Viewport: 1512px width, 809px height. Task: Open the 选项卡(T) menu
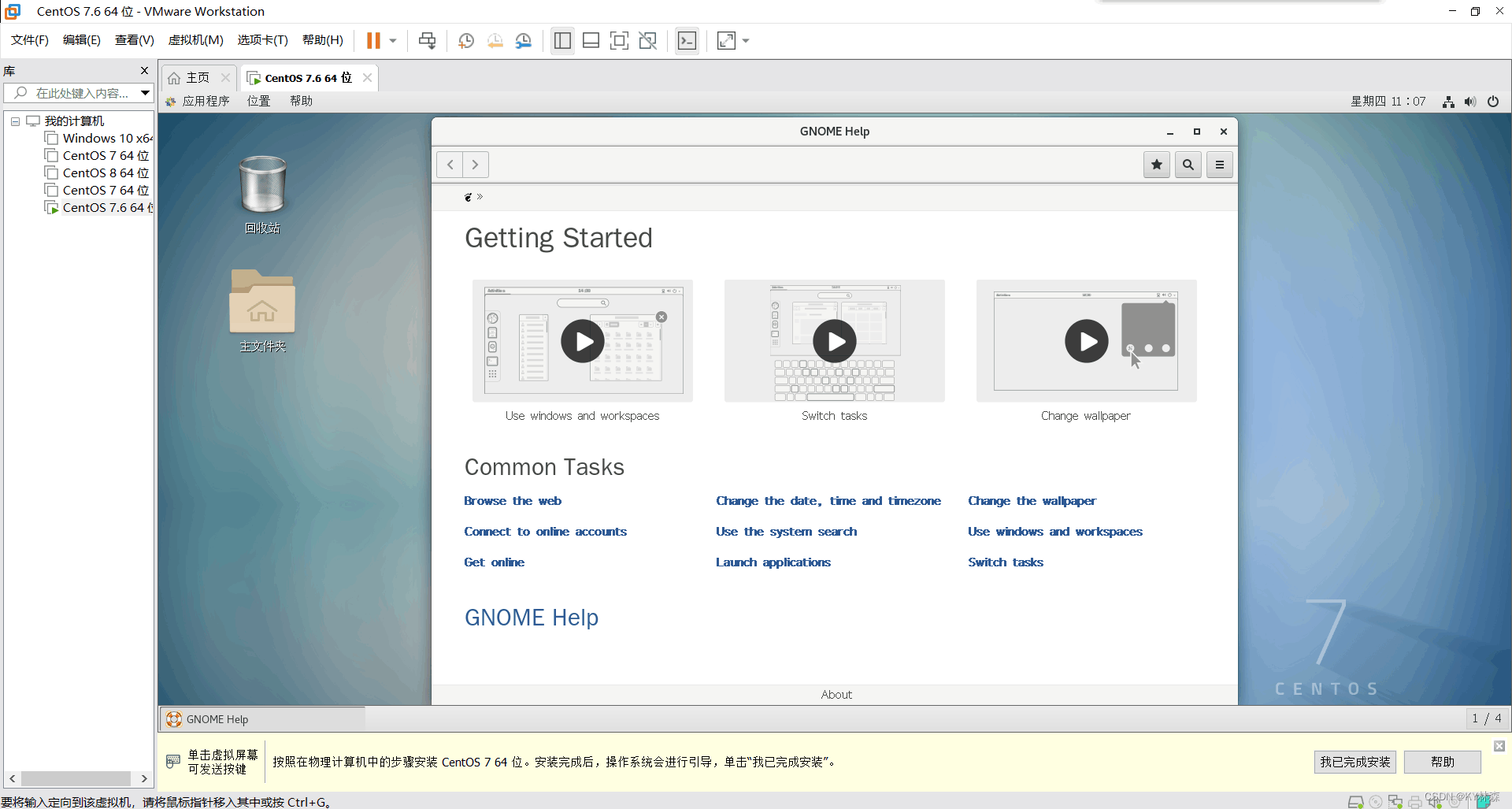[x=263, y=40]
